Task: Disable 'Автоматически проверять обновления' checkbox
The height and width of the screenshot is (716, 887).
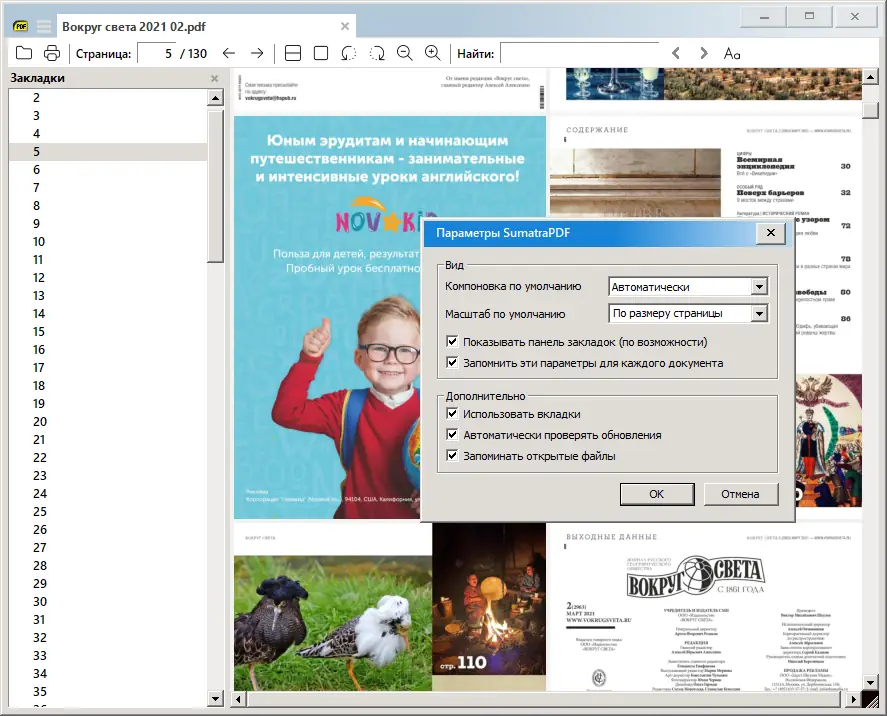Action: click(x=453, y=435)
